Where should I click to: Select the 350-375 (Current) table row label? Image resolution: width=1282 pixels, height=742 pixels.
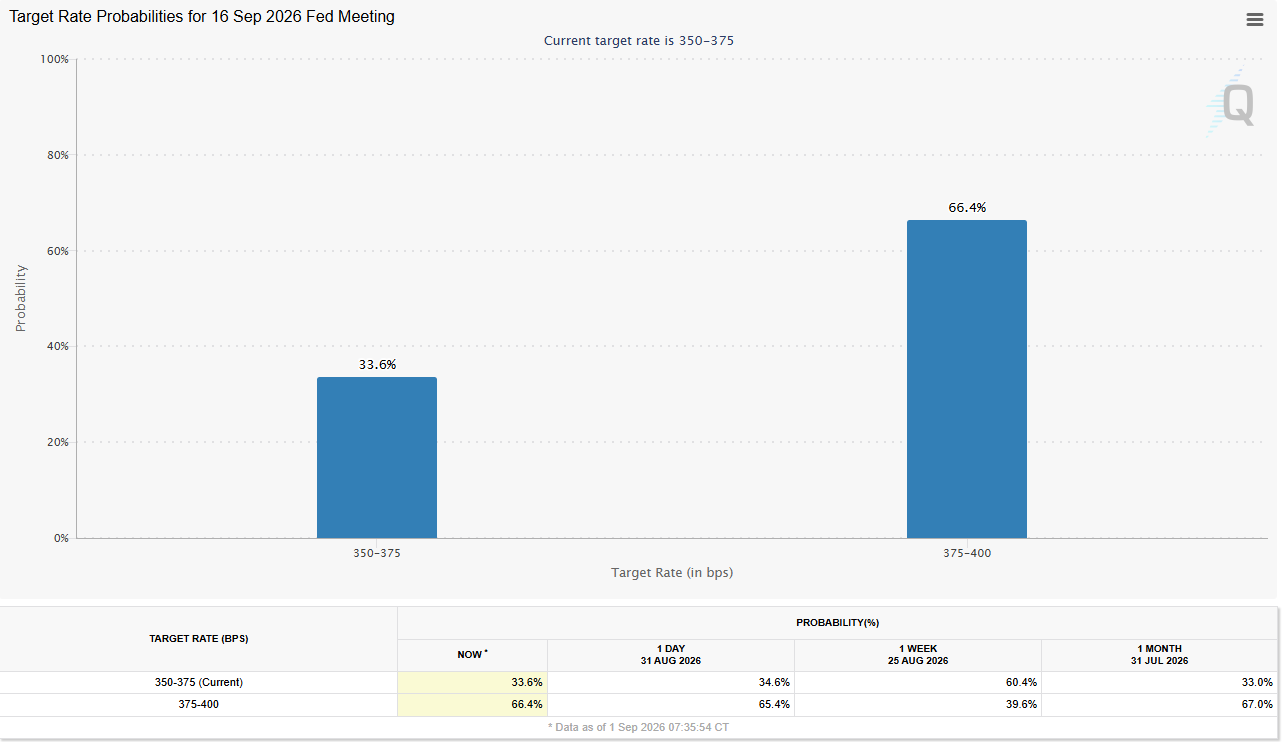pos(199,682)
